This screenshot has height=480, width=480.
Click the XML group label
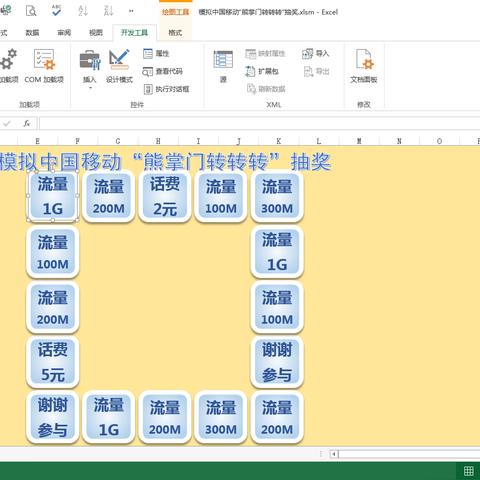[x=274, y=105]
